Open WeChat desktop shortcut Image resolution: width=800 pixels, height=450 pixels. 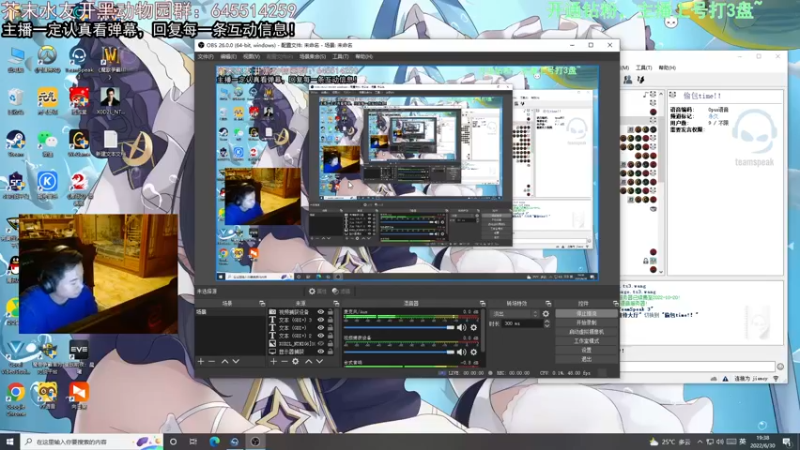(x=47, y=143)
